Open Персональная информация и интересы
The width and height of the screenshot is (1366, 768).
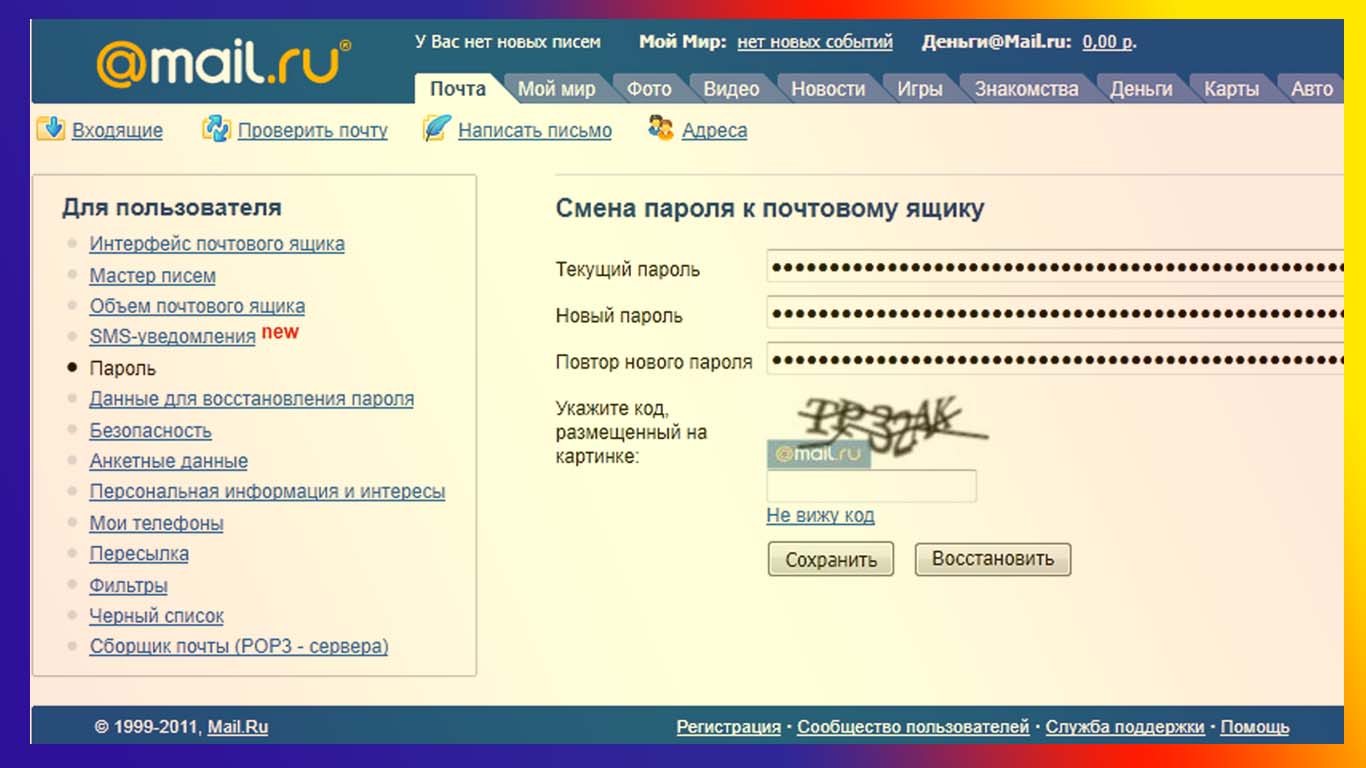pos(267,492)
